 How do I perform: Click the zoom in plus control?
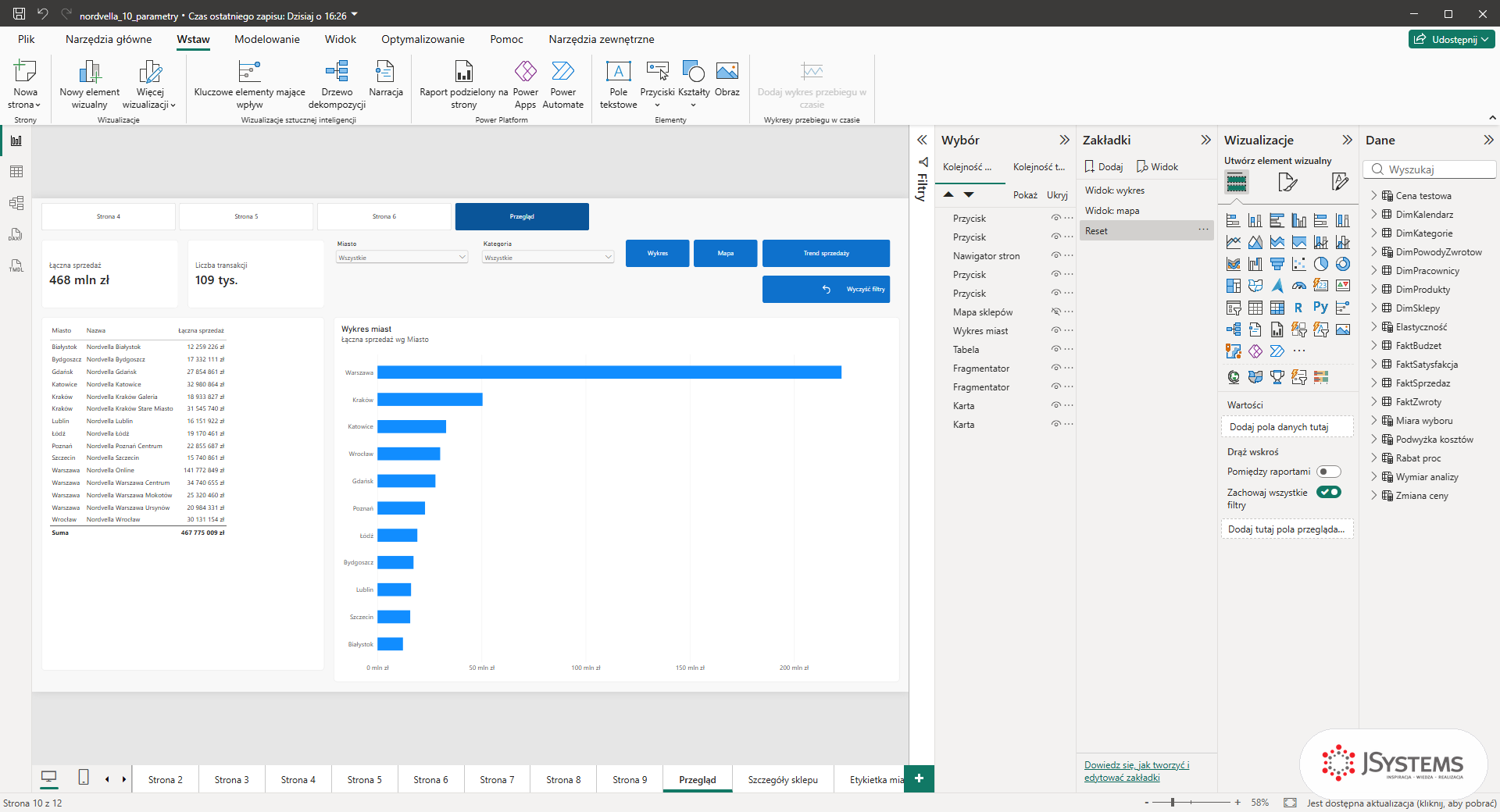click(1237, 803)
